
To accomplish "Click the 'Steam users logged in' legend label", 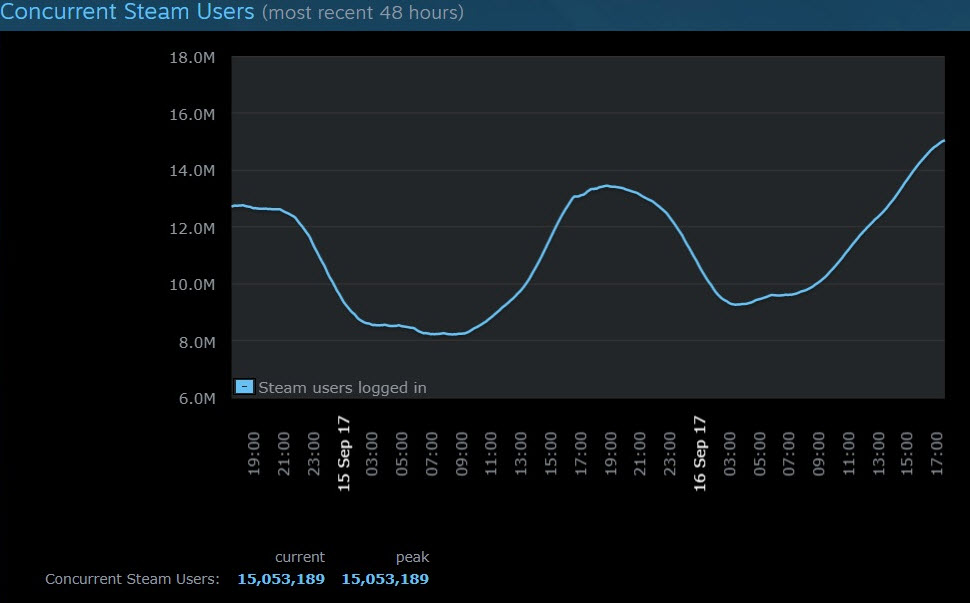I will pos(342,388).
